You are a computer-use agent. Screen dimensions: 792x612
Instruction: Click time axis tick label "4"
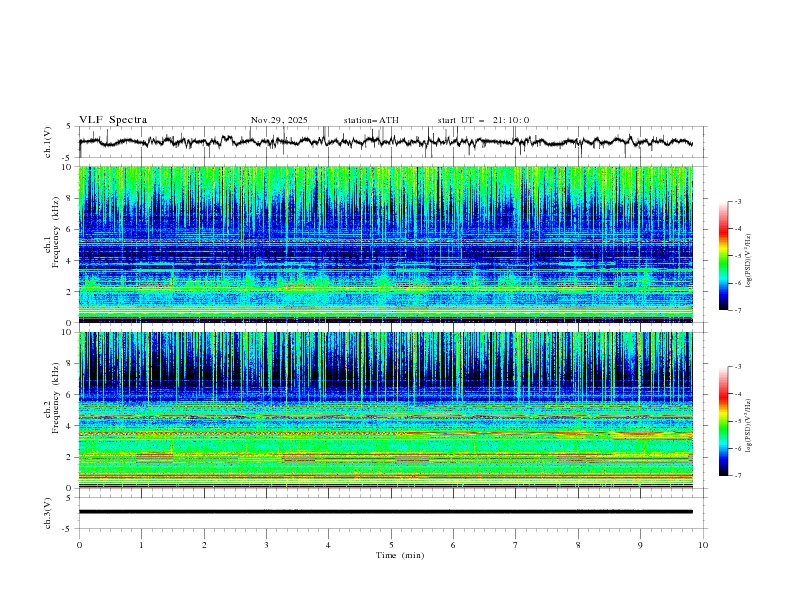(328, 545)
